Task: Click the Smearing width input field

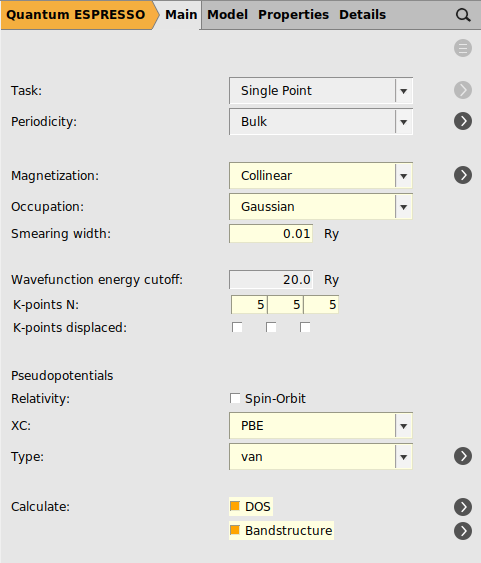Action: tap(271, 233)
